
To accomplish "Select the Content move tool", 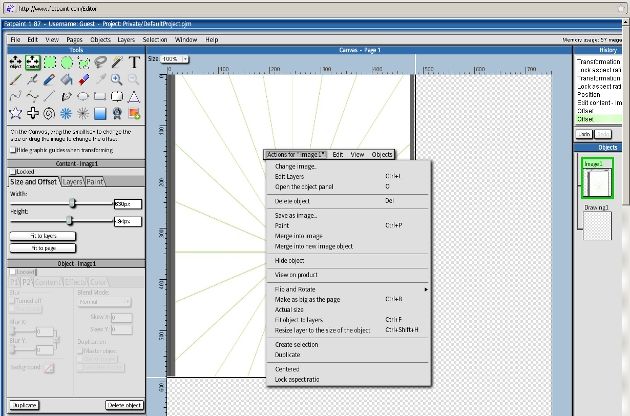I will pos(33,62).
